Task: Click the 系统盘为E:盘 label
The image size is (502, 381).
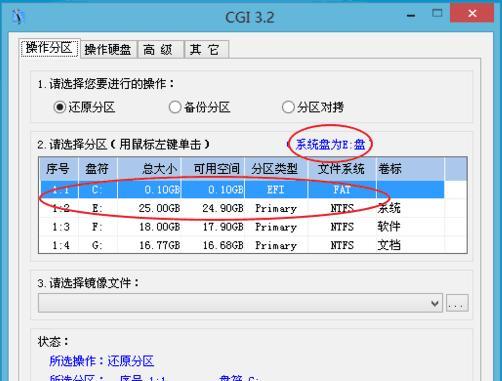Action: pos(330,145)
